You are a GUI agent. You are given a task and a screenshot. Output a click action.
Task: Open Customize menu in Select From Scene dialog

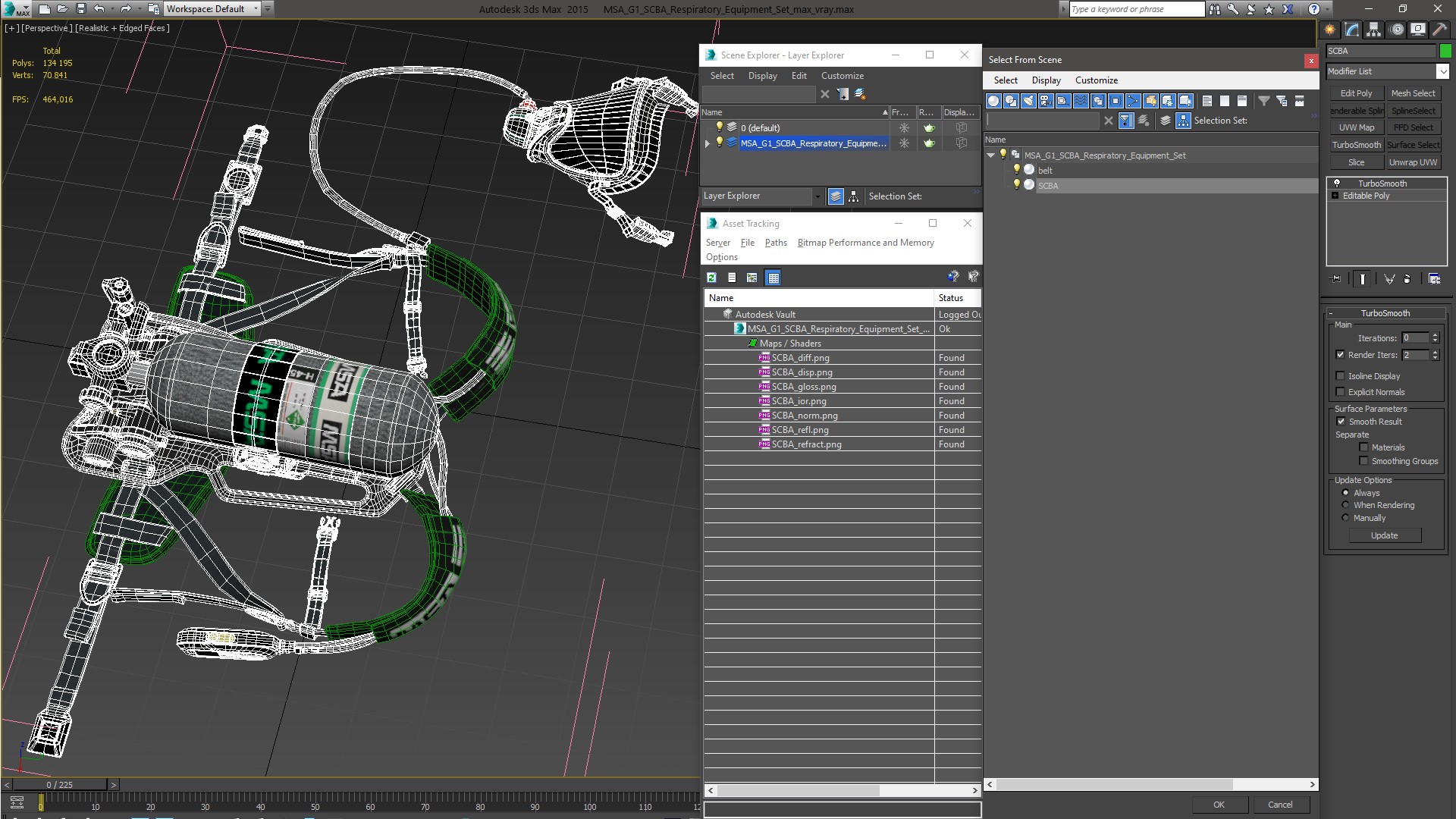pyautogui.click(x=1096, y=80)
